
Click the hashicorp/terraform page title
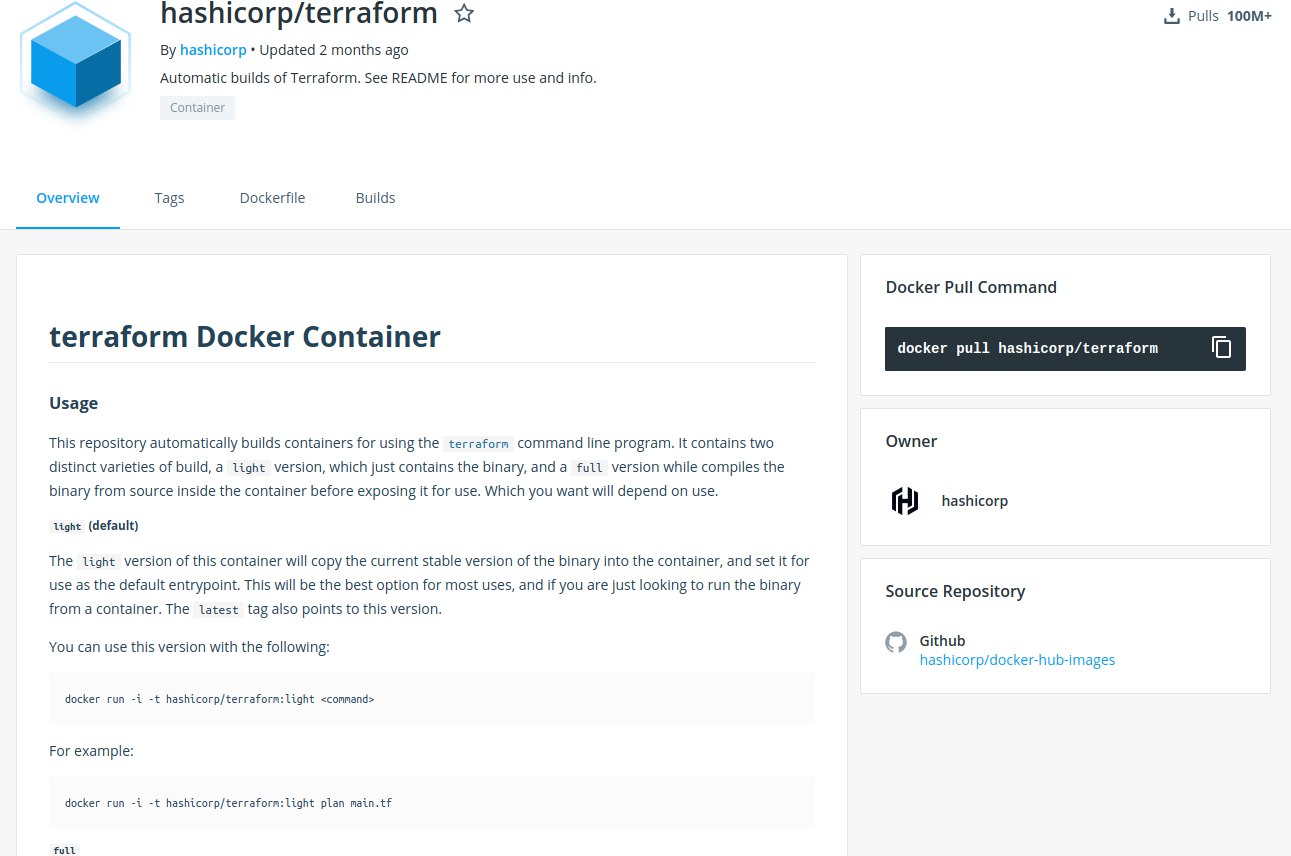(299, 14)
